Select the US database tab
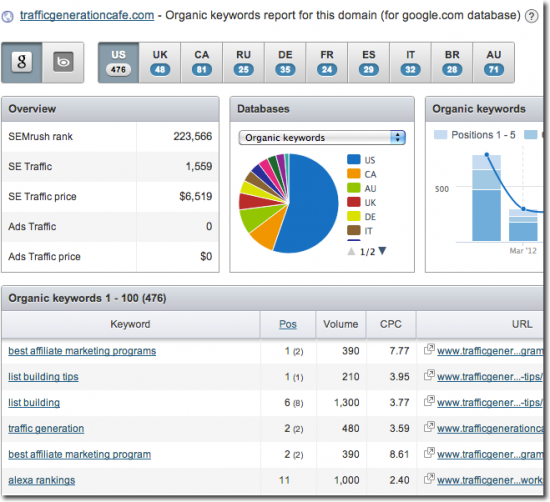Viewport: 550px width, 502px height. pyautogui.click(x=119, y=62)
